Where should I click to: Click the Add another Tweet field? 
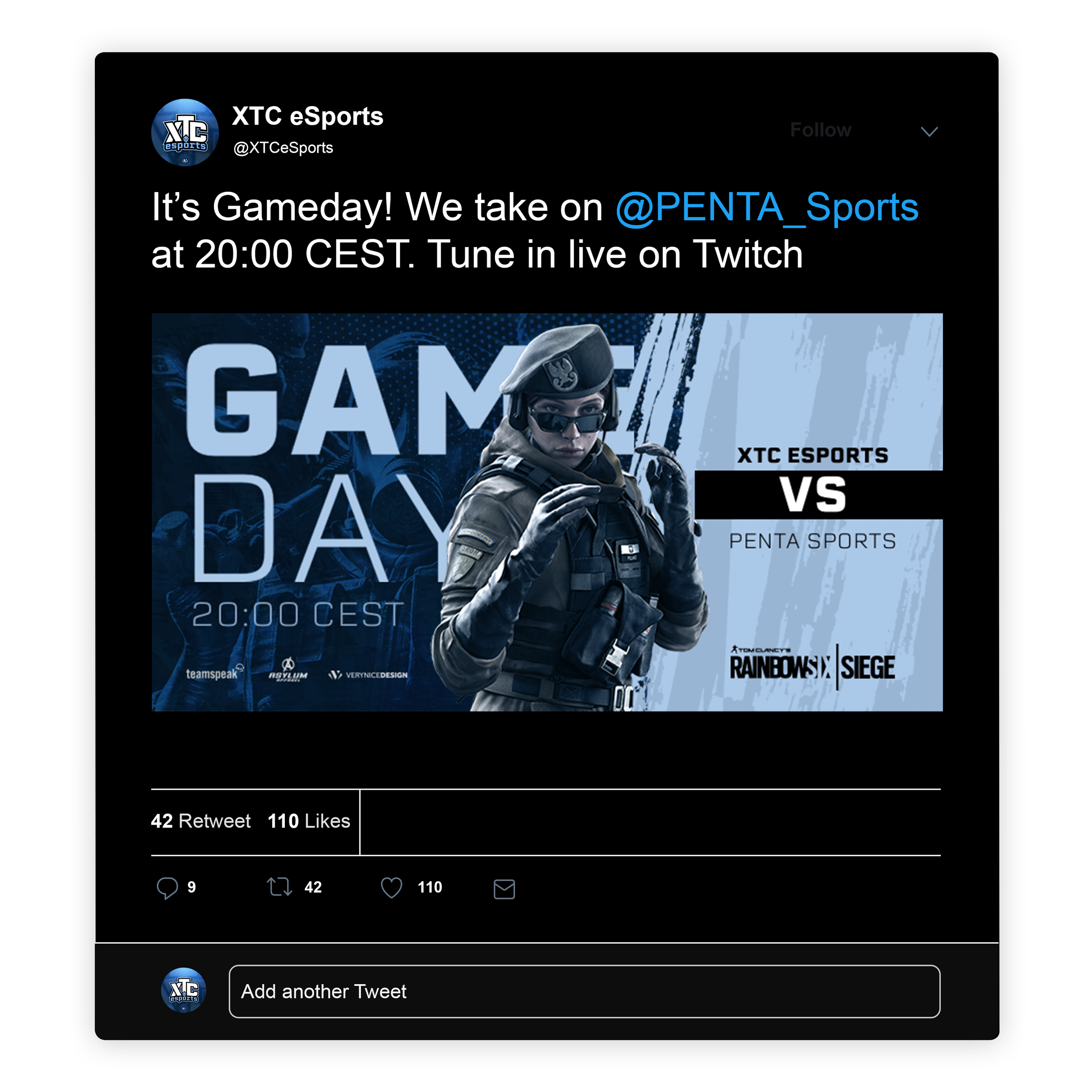tap(584, 991)
